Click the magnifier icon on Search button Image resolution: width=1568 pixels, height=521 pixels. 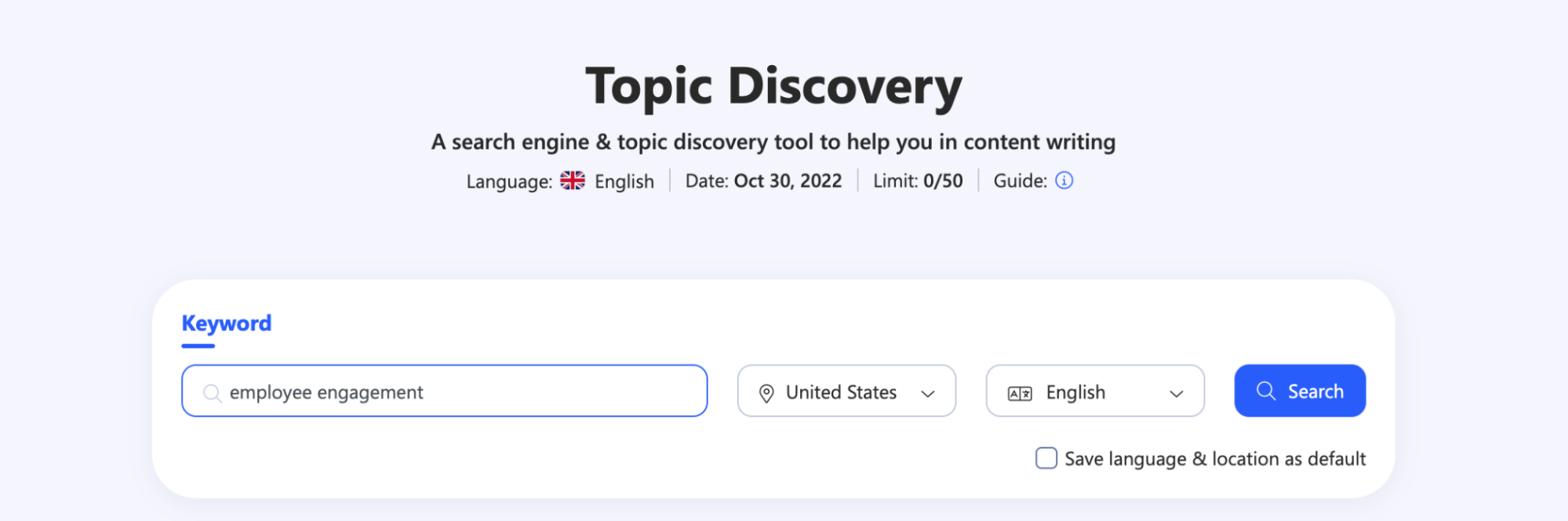1266,391
